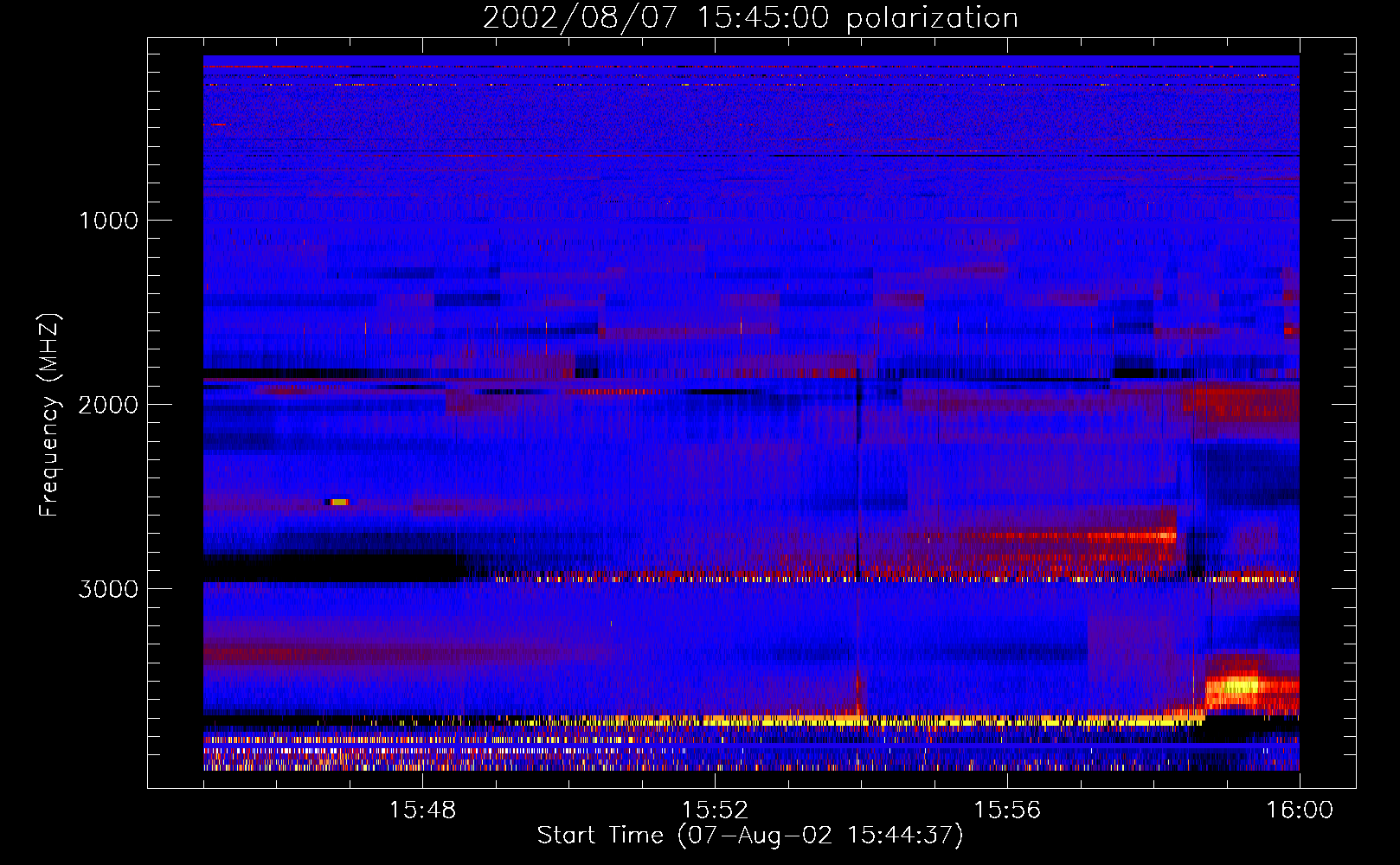Click the 15:52 time axis label
The height and width of the screenshot is (865, 1400).
pyautogui.click(x=715, y=811)
